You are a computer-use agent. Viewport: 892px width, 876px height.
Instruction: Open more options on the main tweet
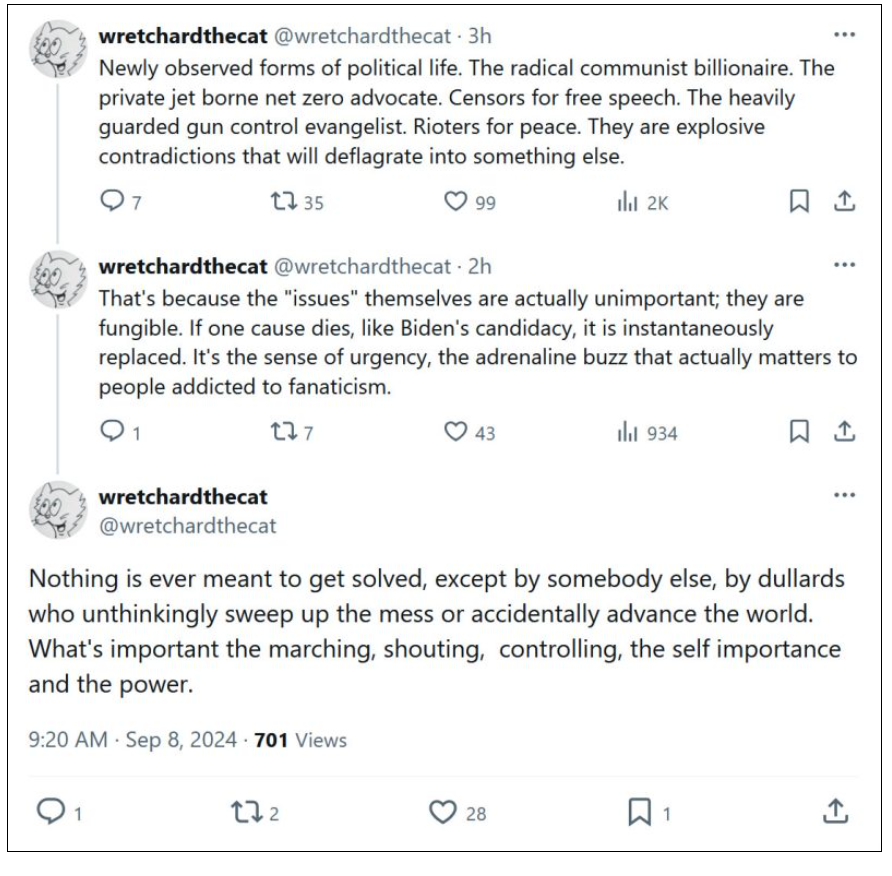pos(844,495)
